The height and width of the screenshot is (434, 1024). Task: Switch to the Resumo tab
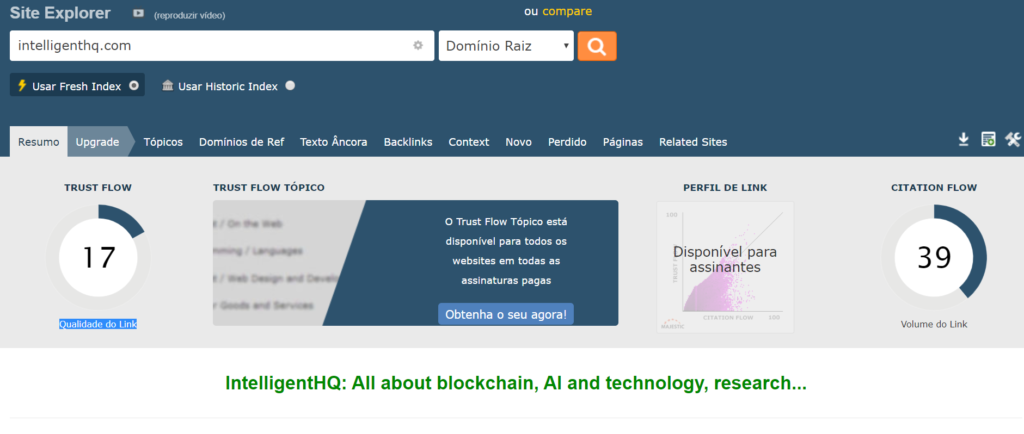[39, 142]
